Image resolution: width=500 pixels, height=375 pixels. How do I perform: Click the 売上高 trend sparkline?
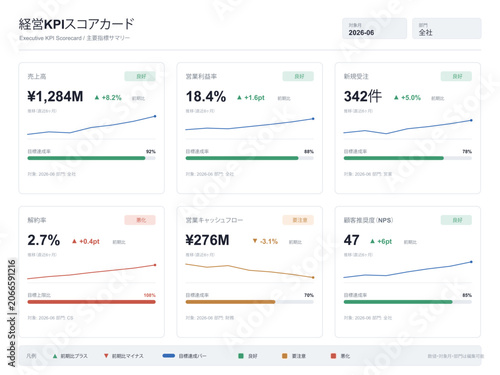(x=91, y=125)
